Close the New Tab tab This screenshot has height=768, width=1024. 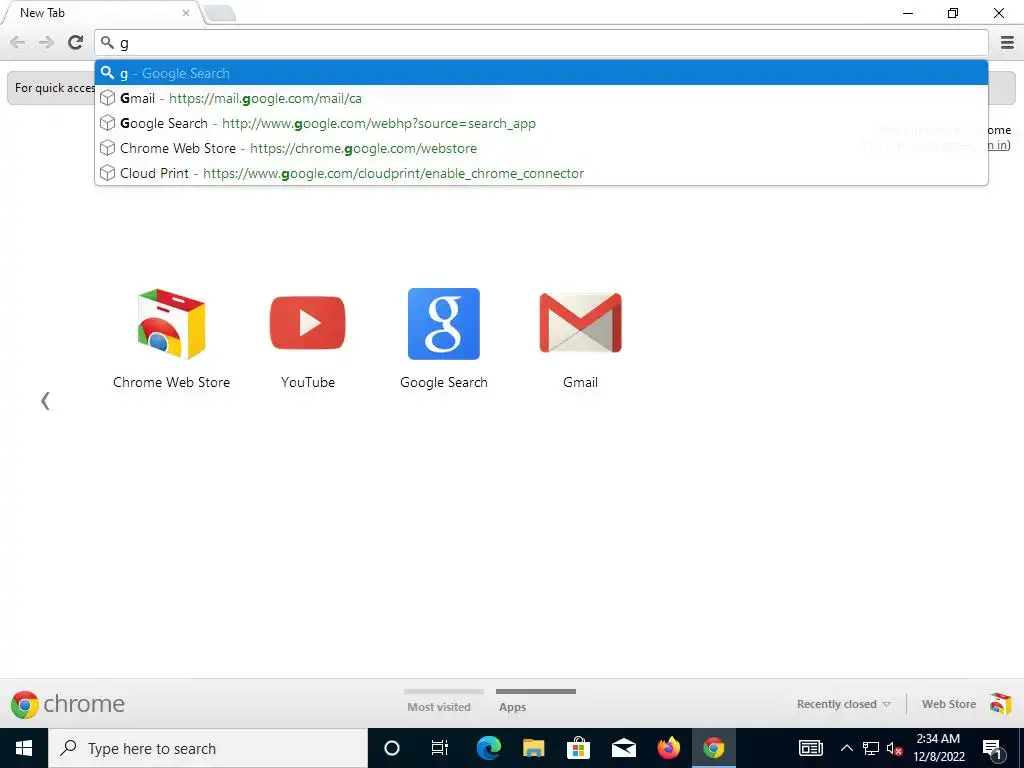(x=186, y=12)
